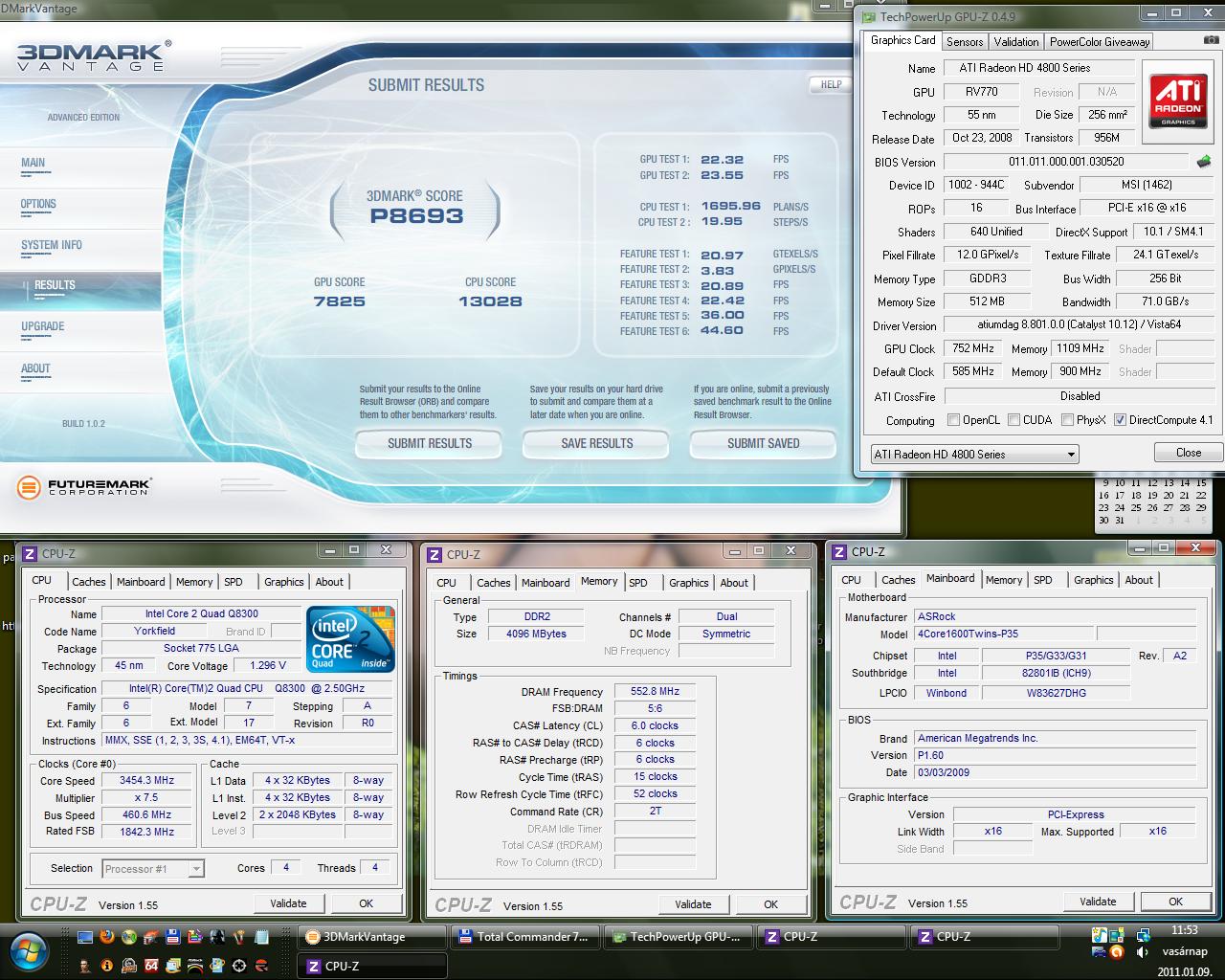The height and width of the screenshot is (980, 1225).
Task: Click the GPU-Z screenshot camera icon
Action: pos(1211,41)
